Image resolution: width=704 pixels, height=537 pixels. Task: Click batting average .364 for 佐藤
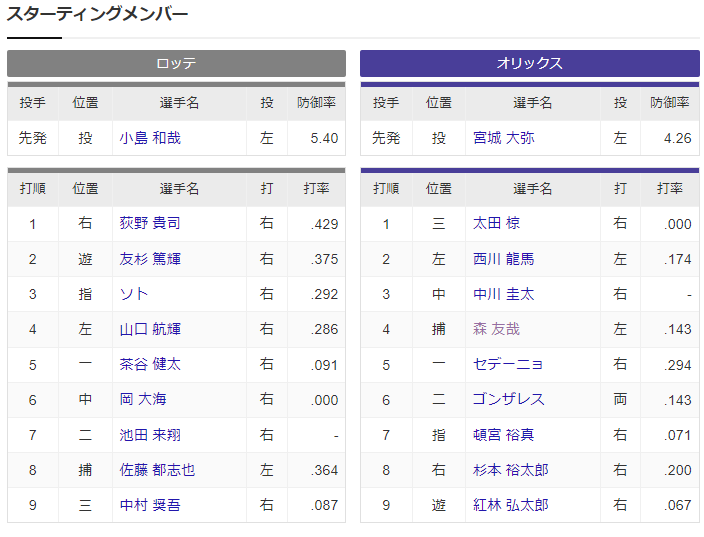click(324, 471)
